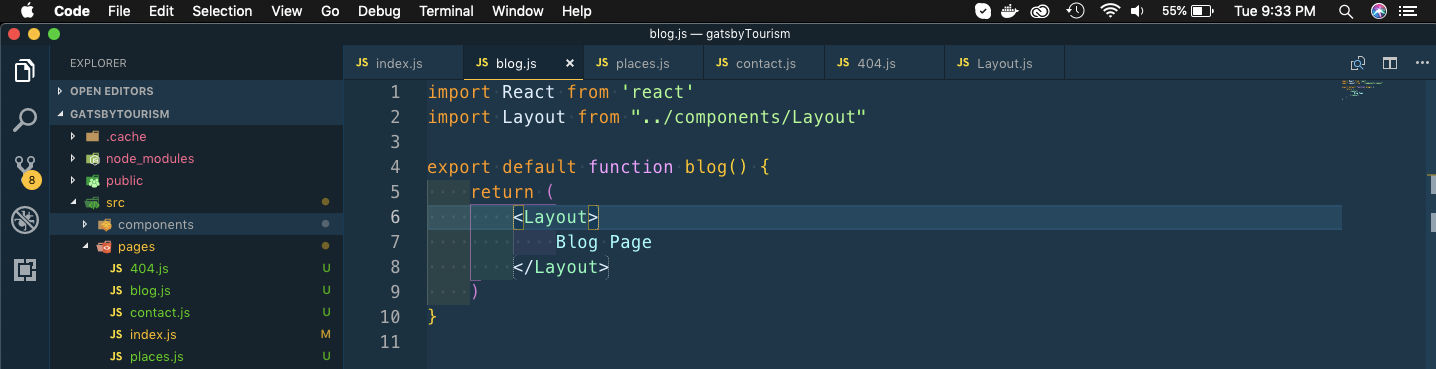The width and height of the screenshot is (1436, 369).
Task: Click the Open Changes icon in editor toolbar
Action: pos(1357,63)
